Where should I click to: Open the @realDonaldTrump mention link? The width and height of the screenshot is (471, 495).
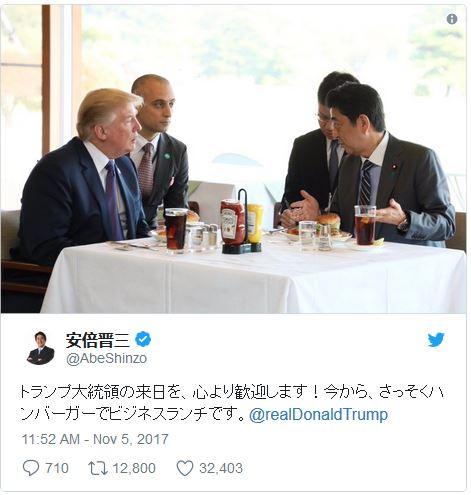click(318, 415)
